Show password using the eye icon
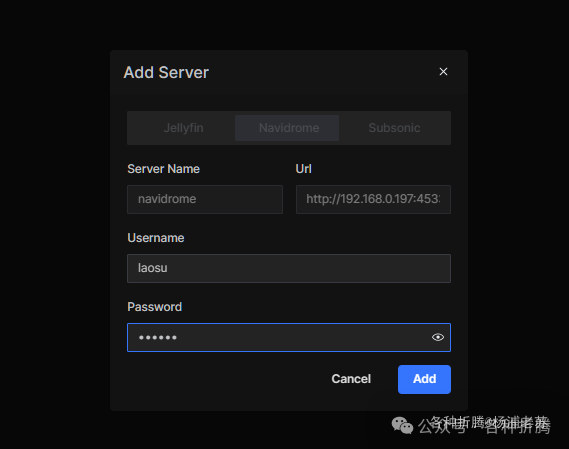 [438, 337]
